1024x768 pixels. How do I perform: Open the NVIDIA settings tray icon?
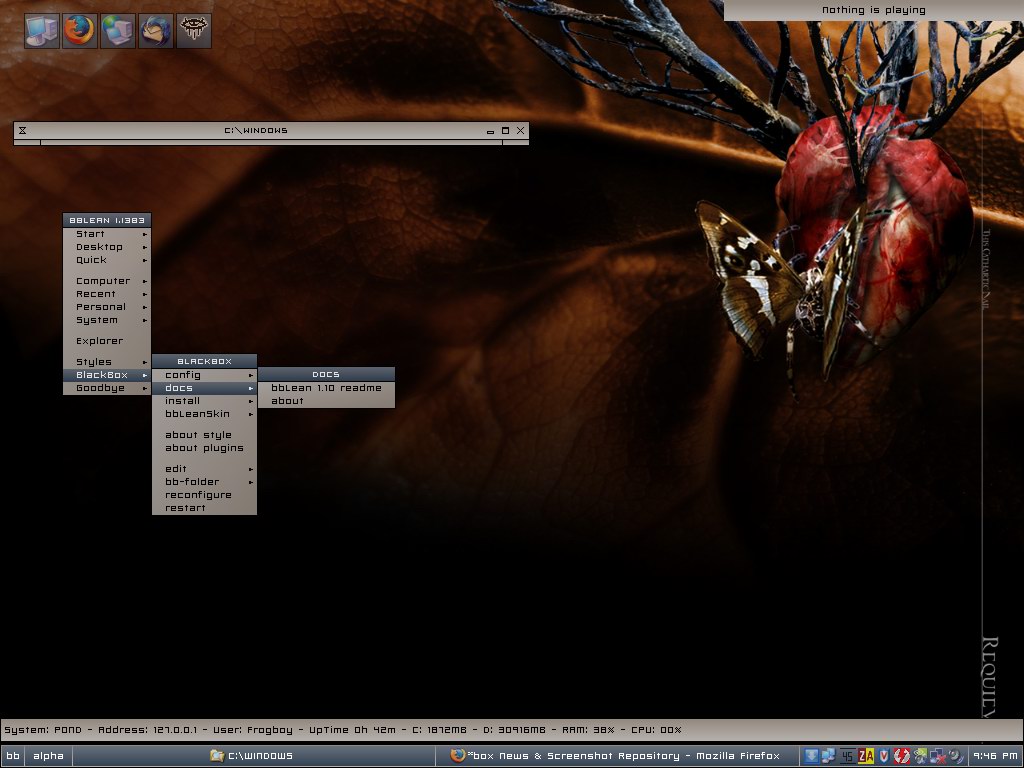click(x=920, y=756)
